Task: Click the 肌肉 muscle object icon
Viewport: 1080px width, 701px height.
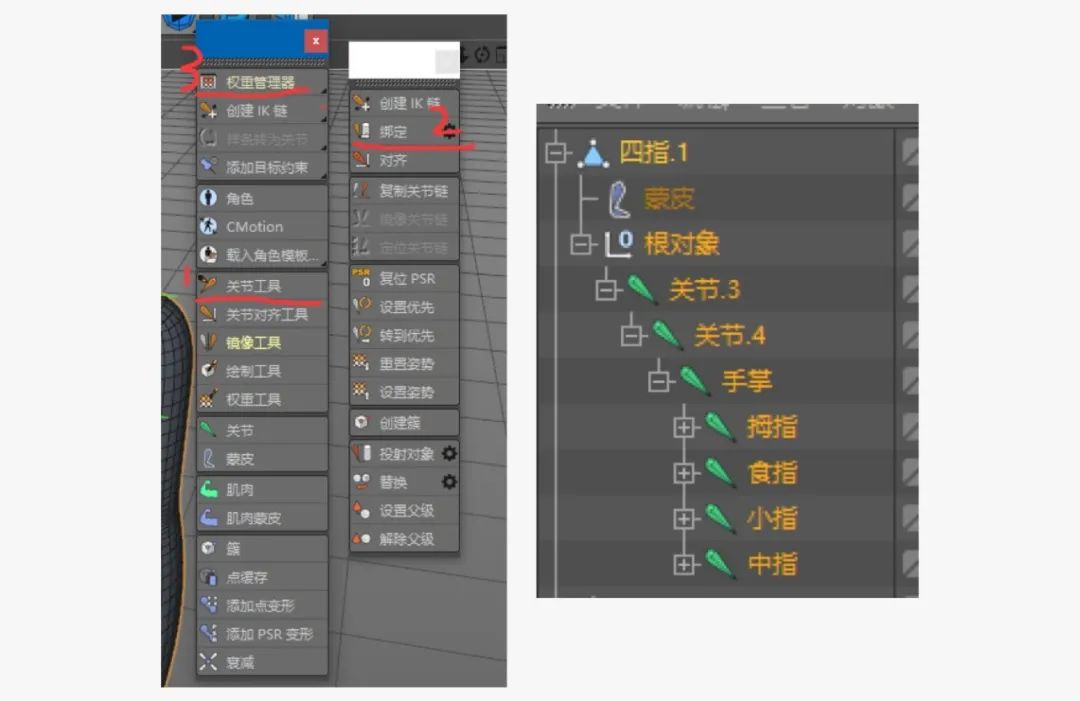Action: (209, 490)
